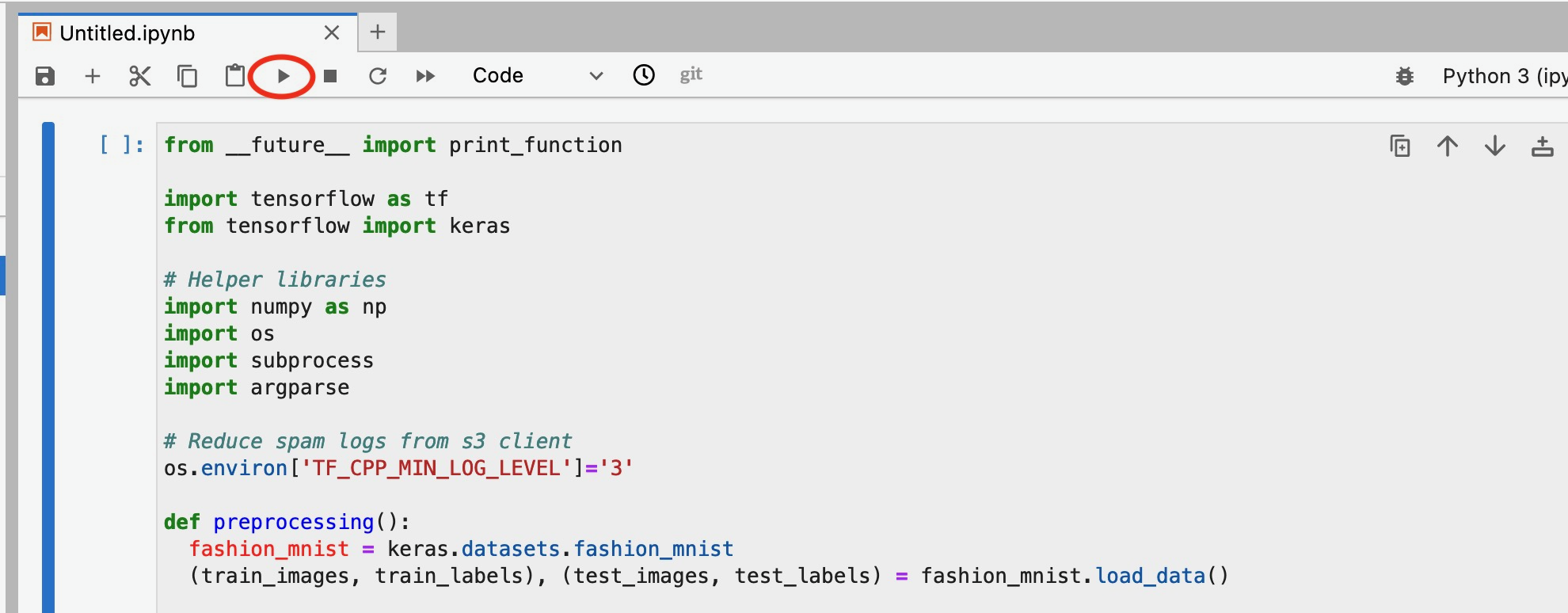Close the Untitled.ipynb tab

tap(332, 33)
